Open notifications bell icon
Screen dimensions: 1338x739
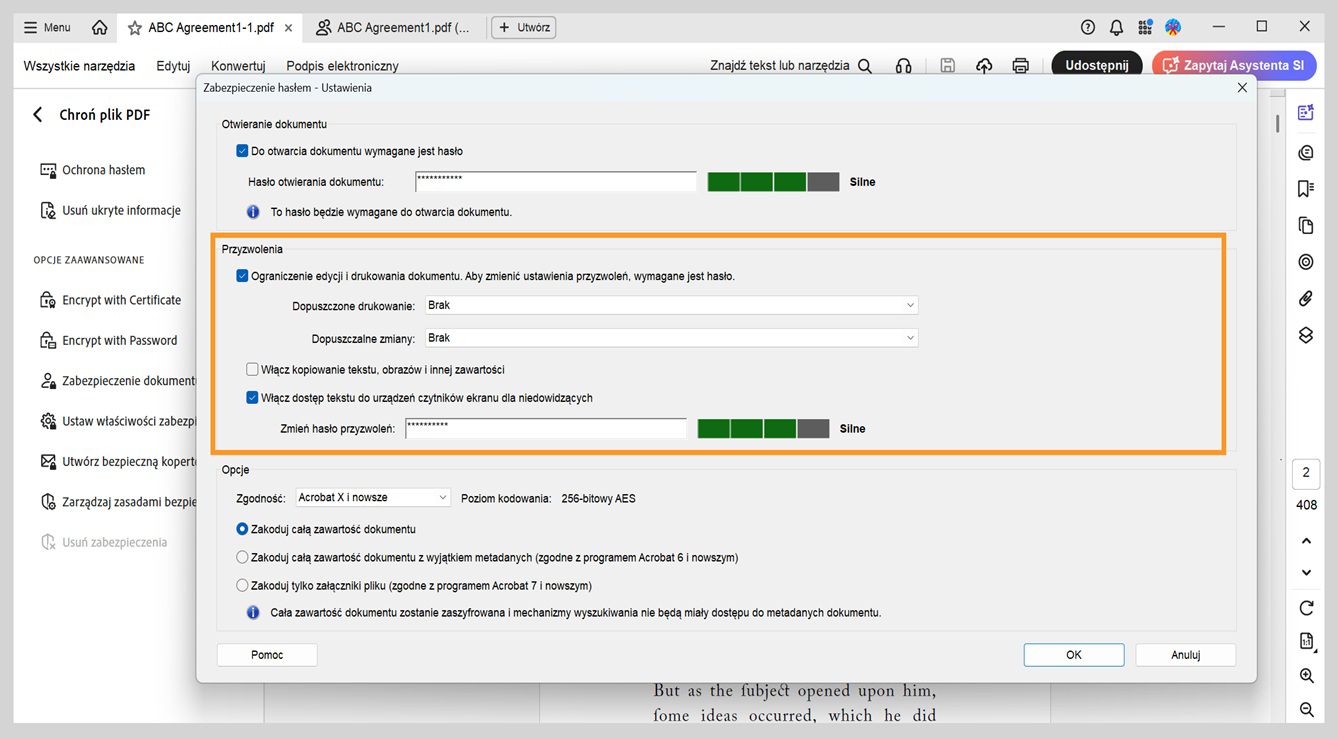pyautogui.click(x=1116, y=27)
